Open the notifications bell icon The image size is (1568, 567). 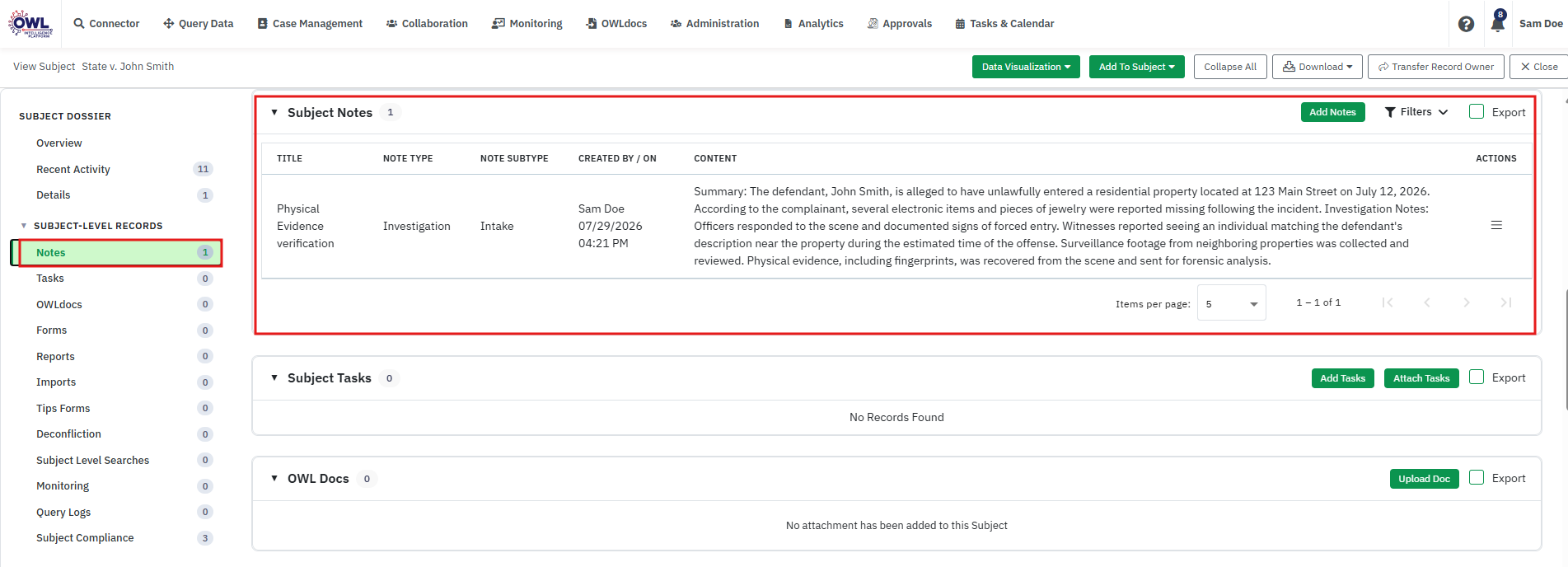[x=1498, y=23]
